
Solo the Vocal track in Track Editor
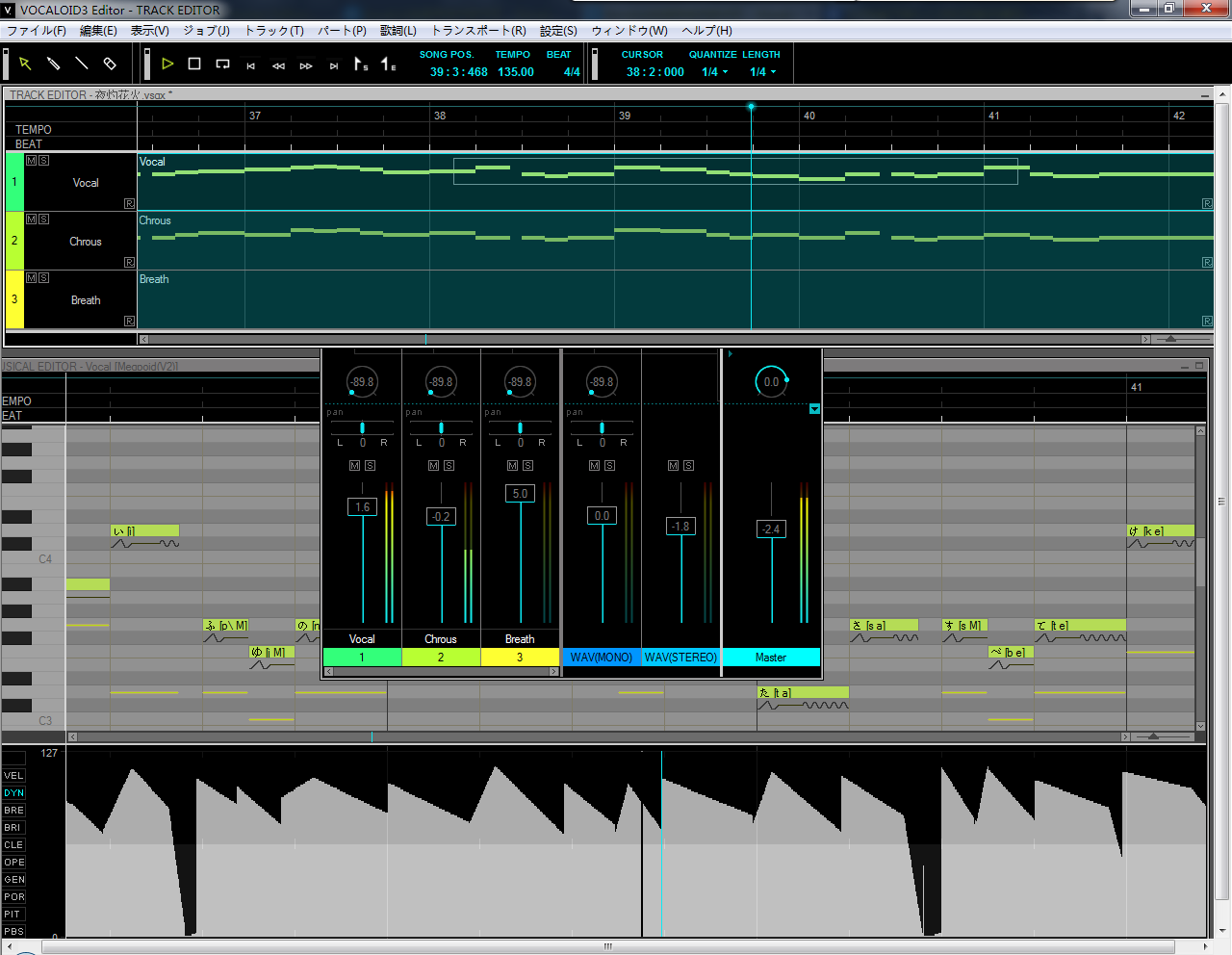click(x=43, y=161)
